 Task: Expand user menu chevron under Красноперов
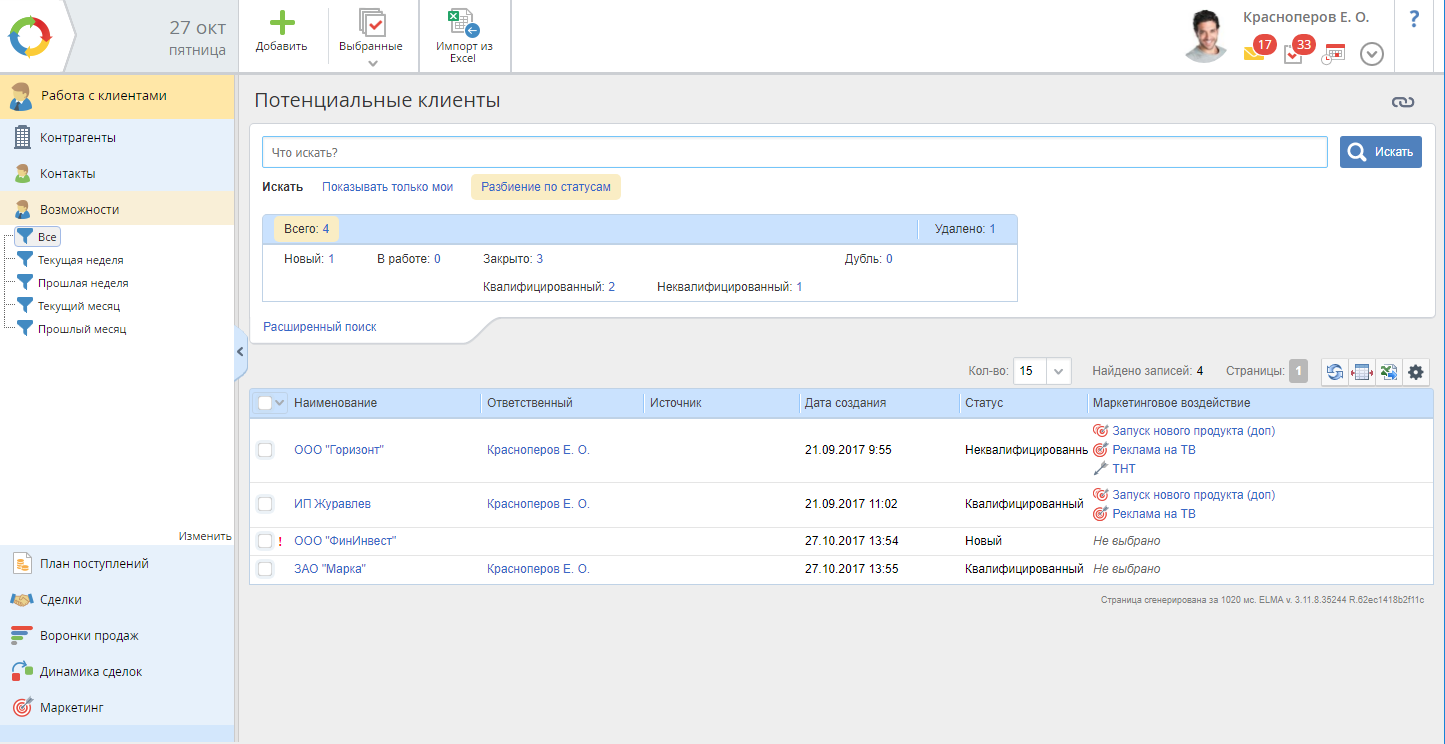tap(1371, 54)
